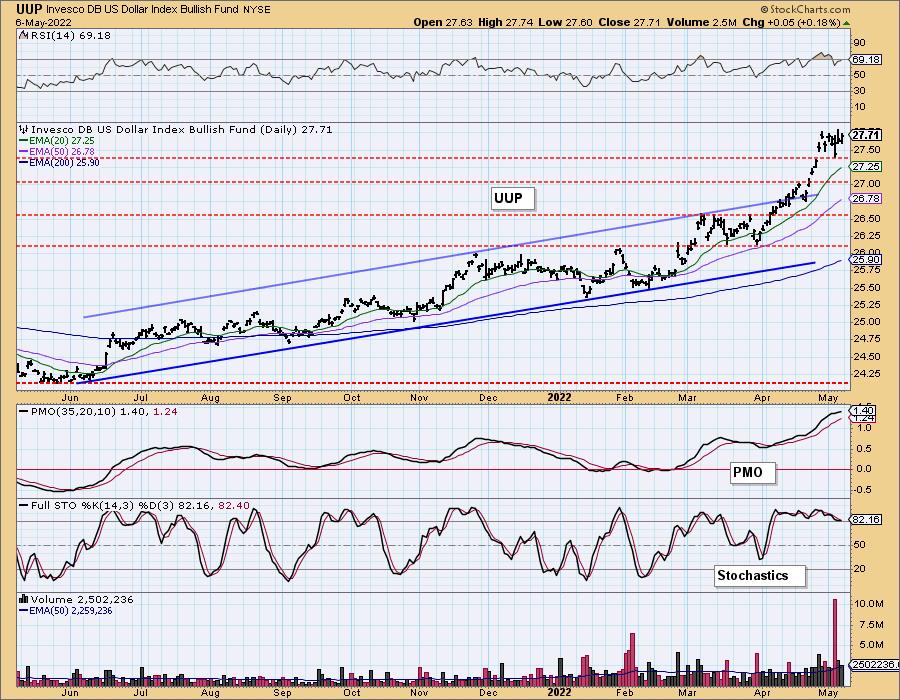Image resolution: width=900 pixels, height=700 pixels.
Task: Click the 27.71 last price tag
Action: 866,135
